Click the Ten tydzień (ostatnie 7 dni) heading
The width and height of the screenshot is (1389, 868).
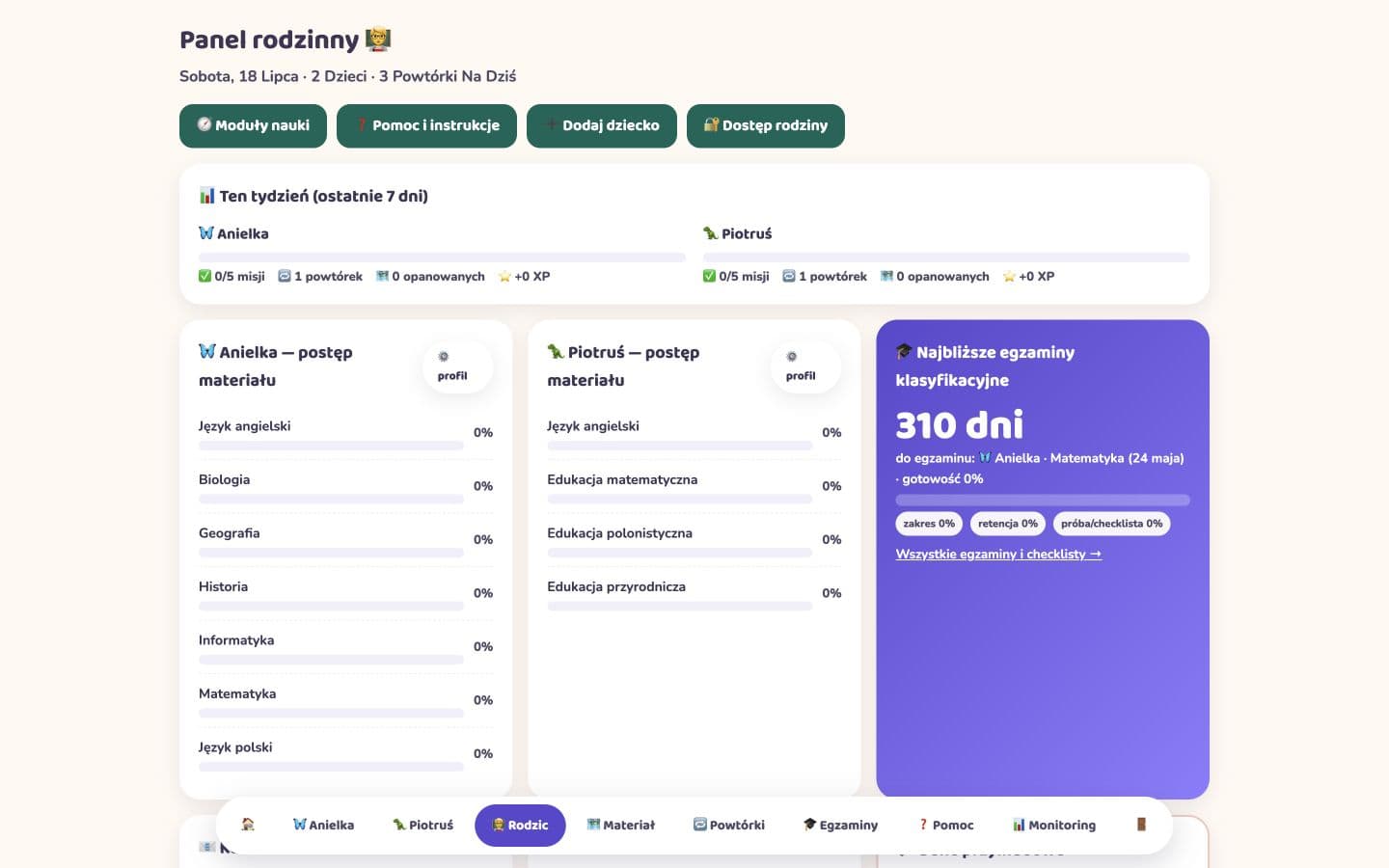click(313, 196)
